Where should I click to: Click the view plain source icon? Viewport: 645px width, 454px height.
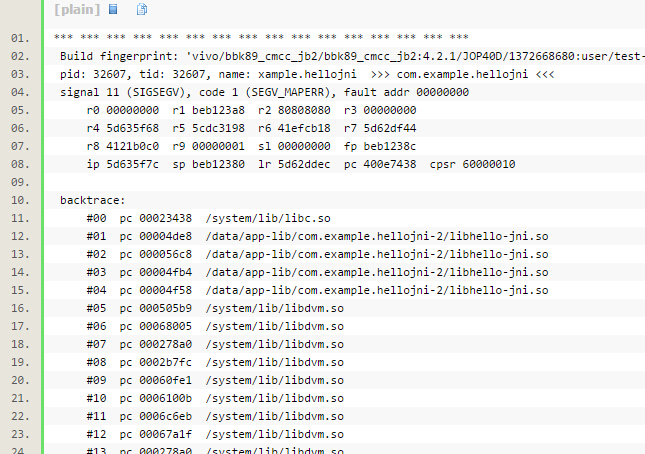click(113, 10)
